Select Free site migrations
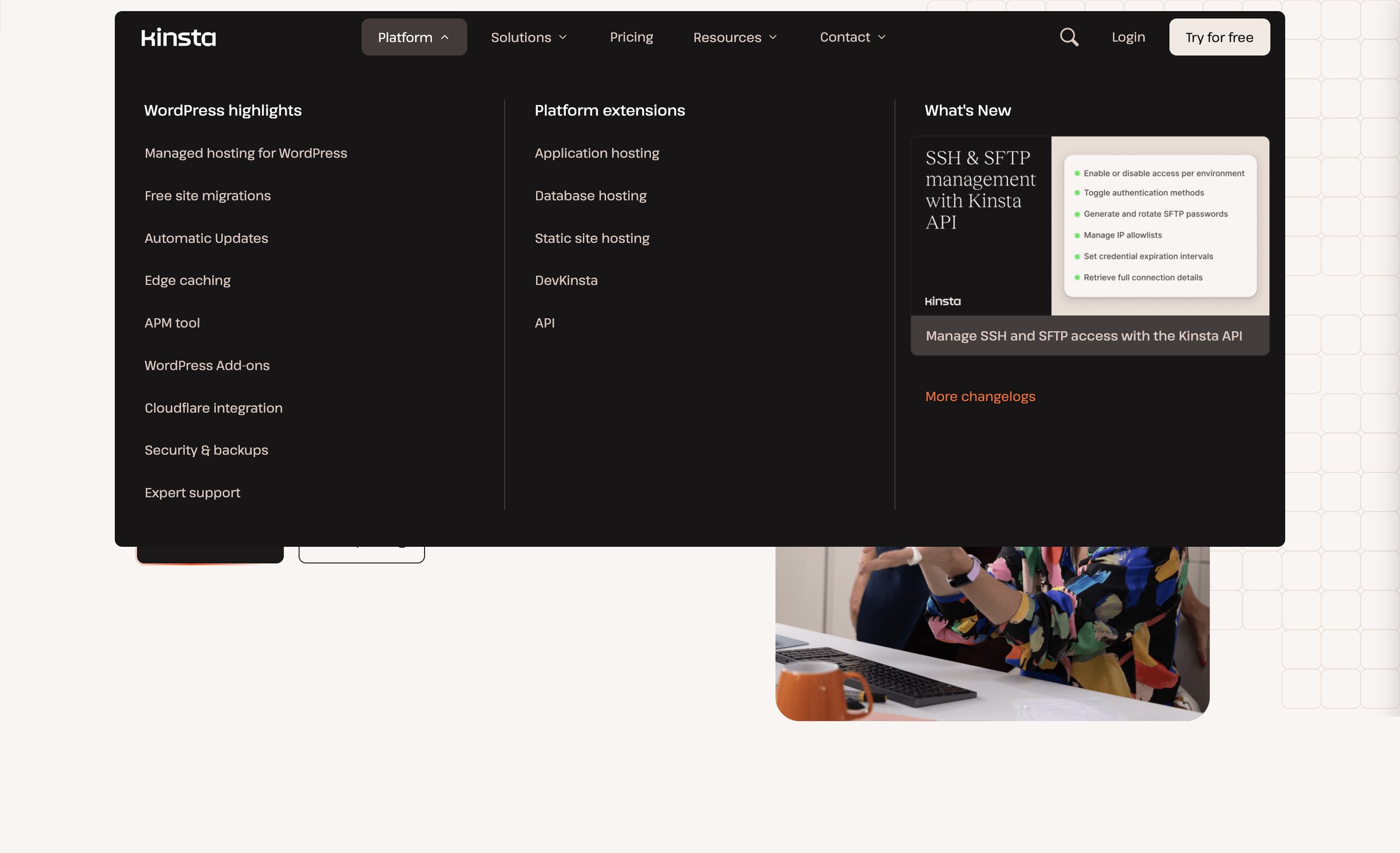 click(208, 195)
